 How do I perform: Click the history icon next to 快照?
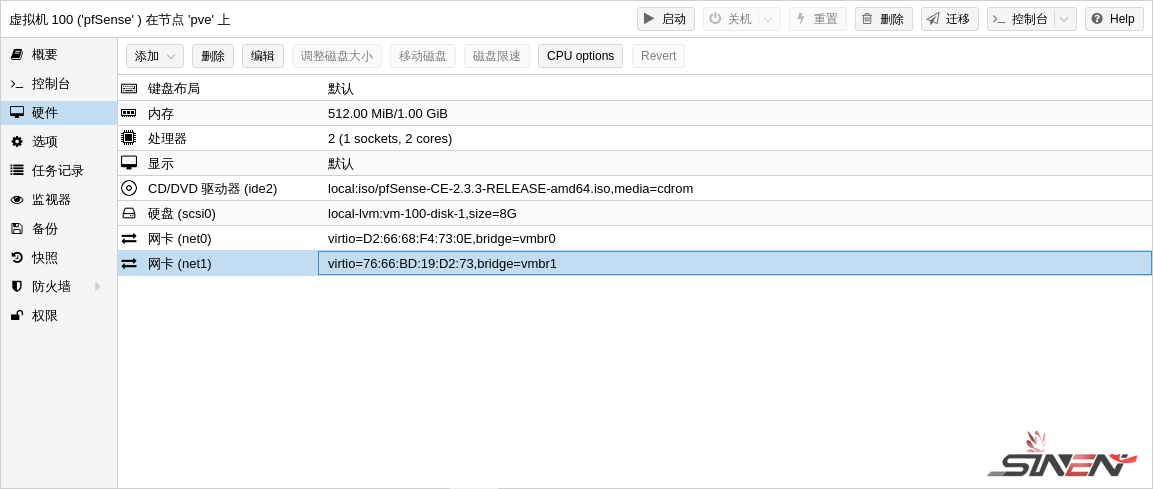pos(17,257)
